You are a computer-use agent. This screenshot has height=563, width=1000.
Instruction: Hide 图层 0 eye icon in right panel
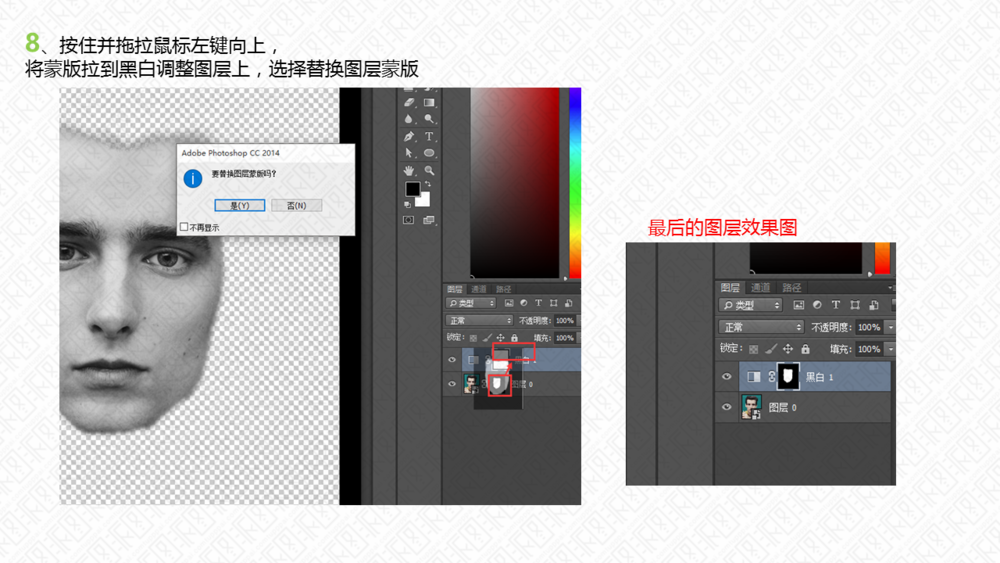(x=726, y=407)
